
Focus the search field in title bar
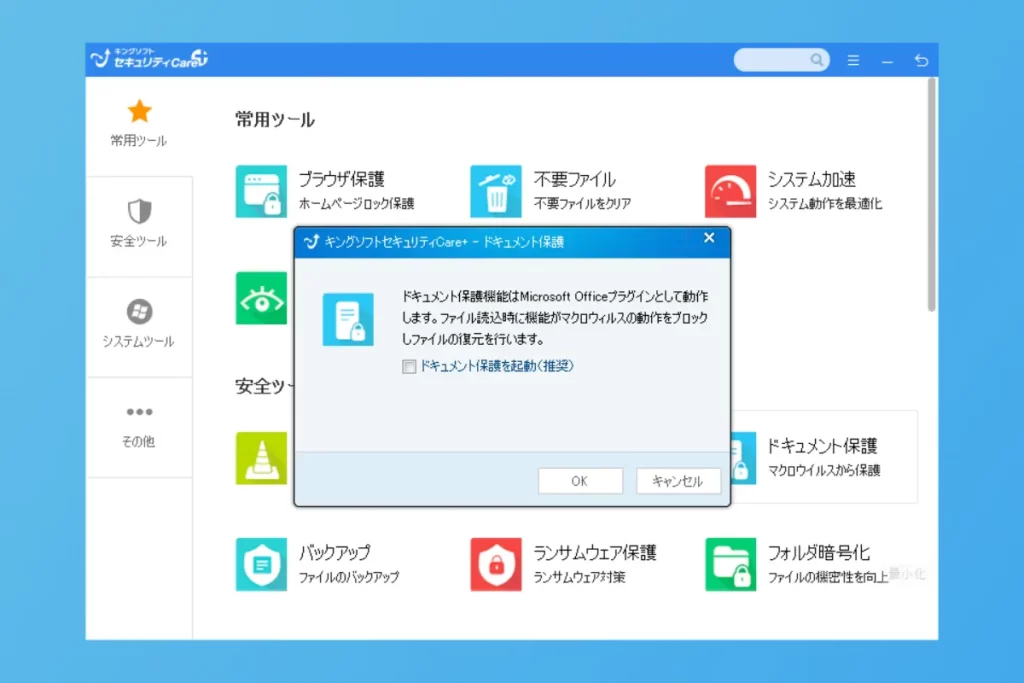point(781,60)
